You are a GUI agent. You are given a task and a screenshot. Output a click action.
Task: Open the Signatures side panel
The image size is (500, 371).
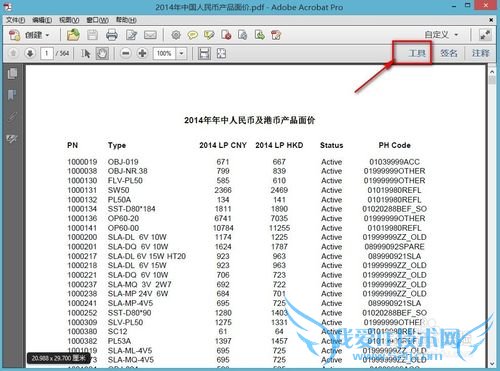(x=12, y=139)
